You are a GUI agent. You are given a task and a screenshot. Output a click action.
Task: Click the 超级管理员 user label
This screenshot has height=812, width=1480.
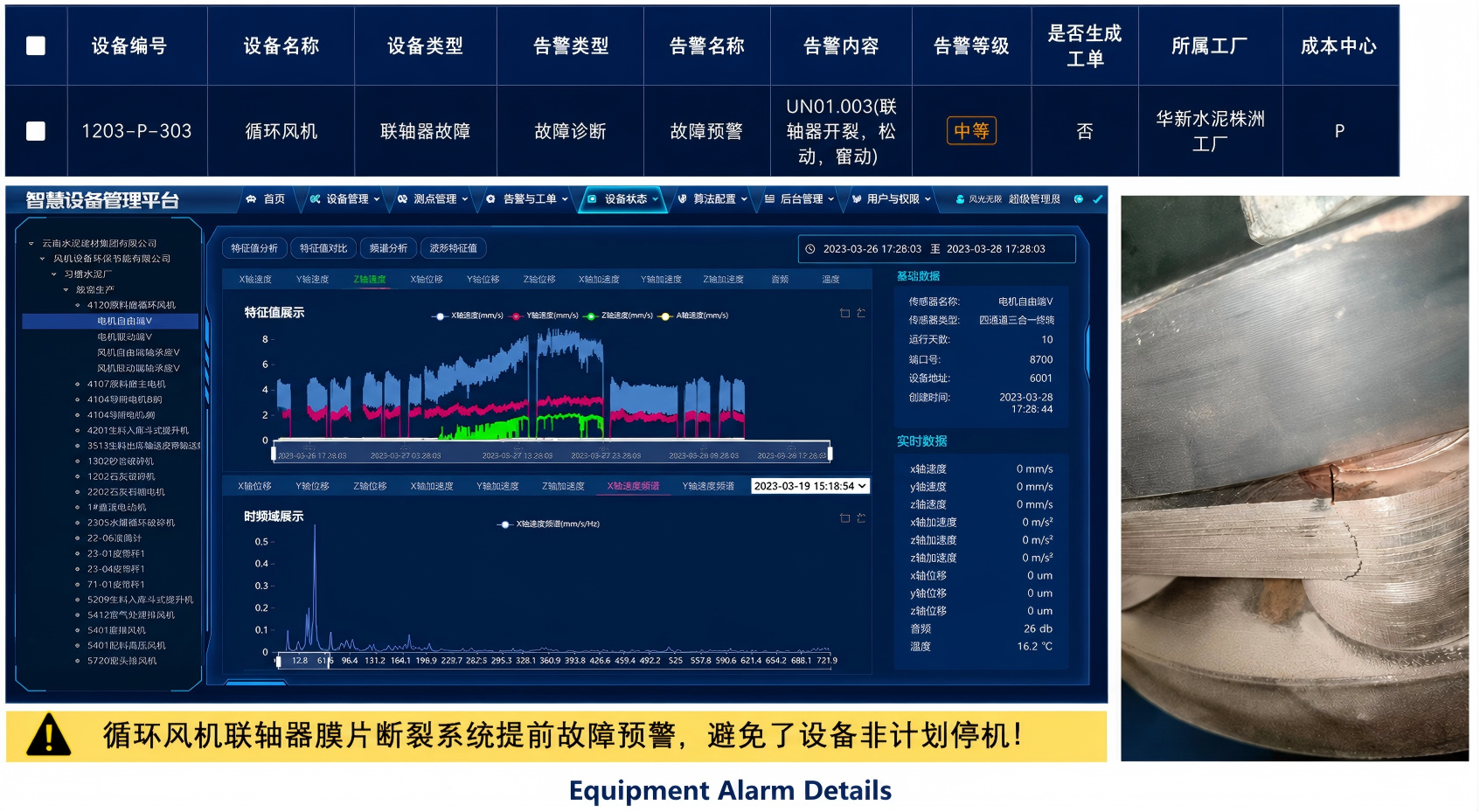click(1034, 199)
